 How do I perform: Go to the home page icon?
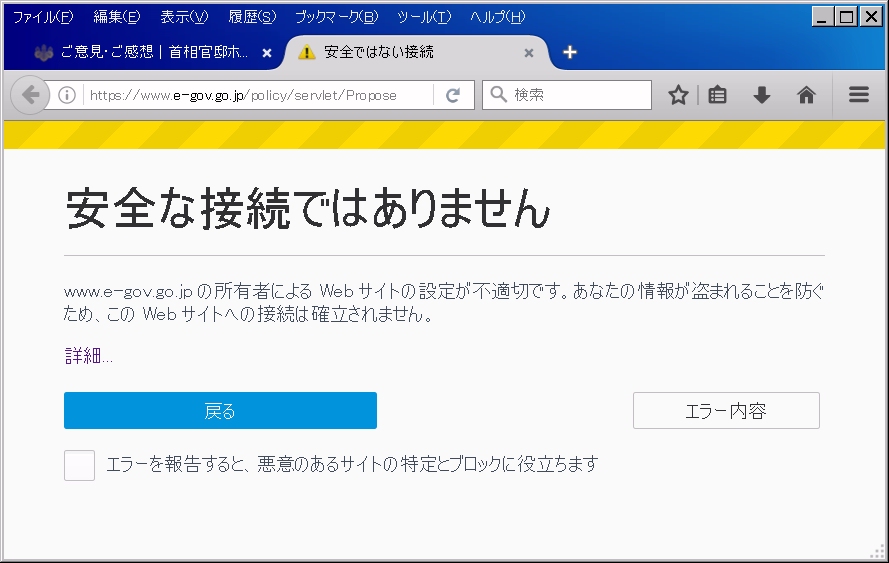[806, 95]
